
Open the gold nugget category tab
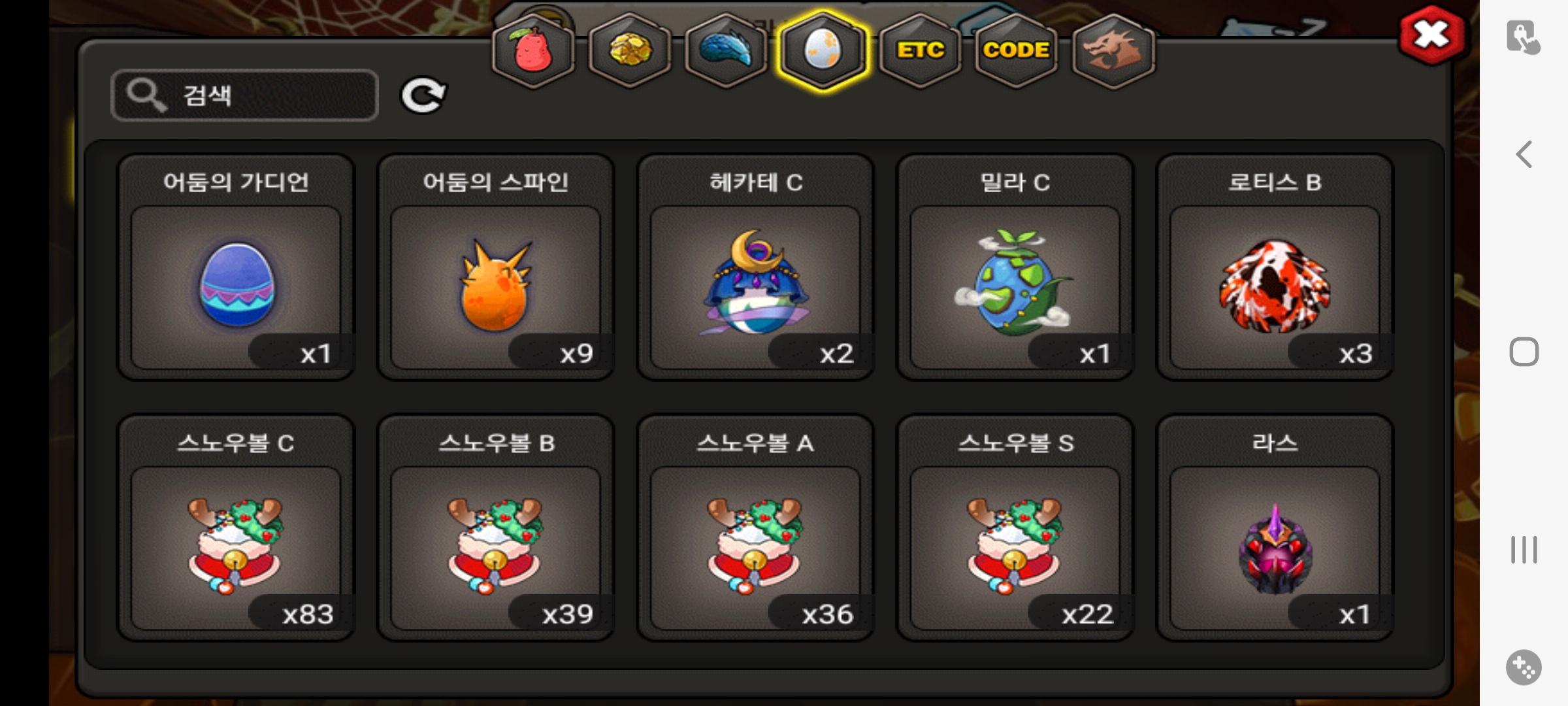(x=630, y=50)
